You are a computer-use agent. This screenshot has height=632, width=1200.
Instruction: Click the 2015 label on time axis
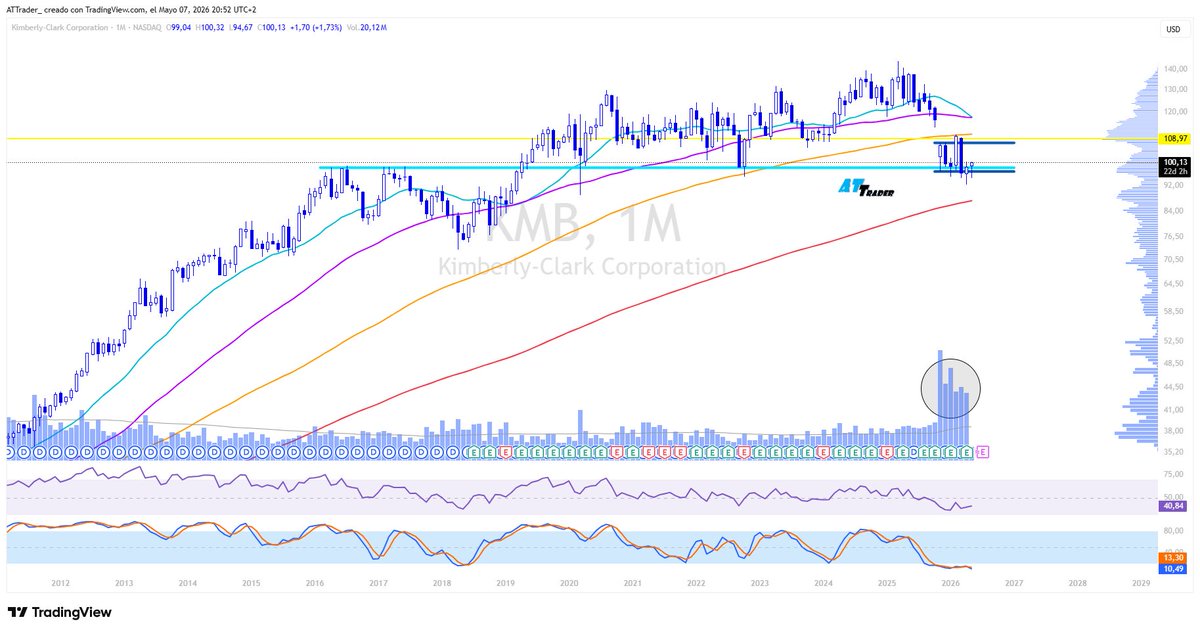click(251, 582)
